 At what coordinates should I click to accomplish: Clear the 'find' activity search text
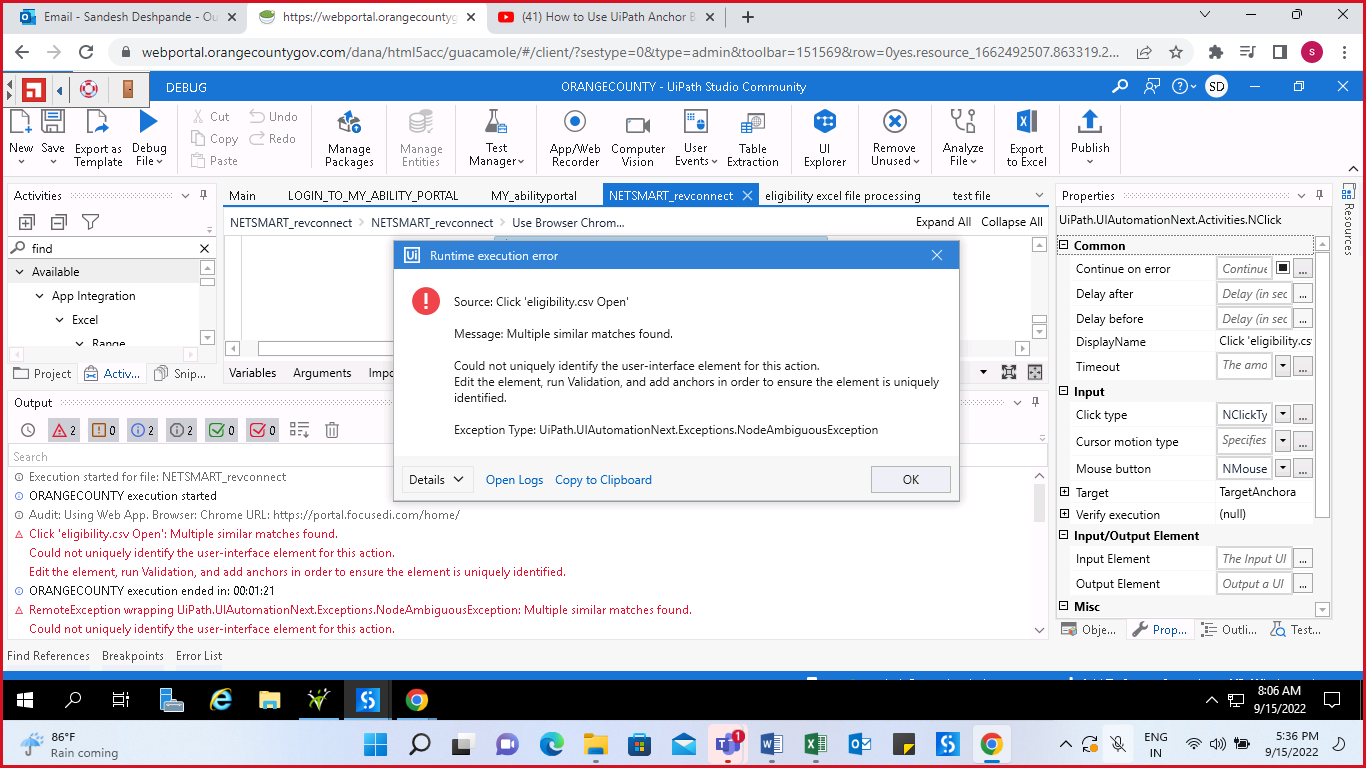click(x=205, y=248)
